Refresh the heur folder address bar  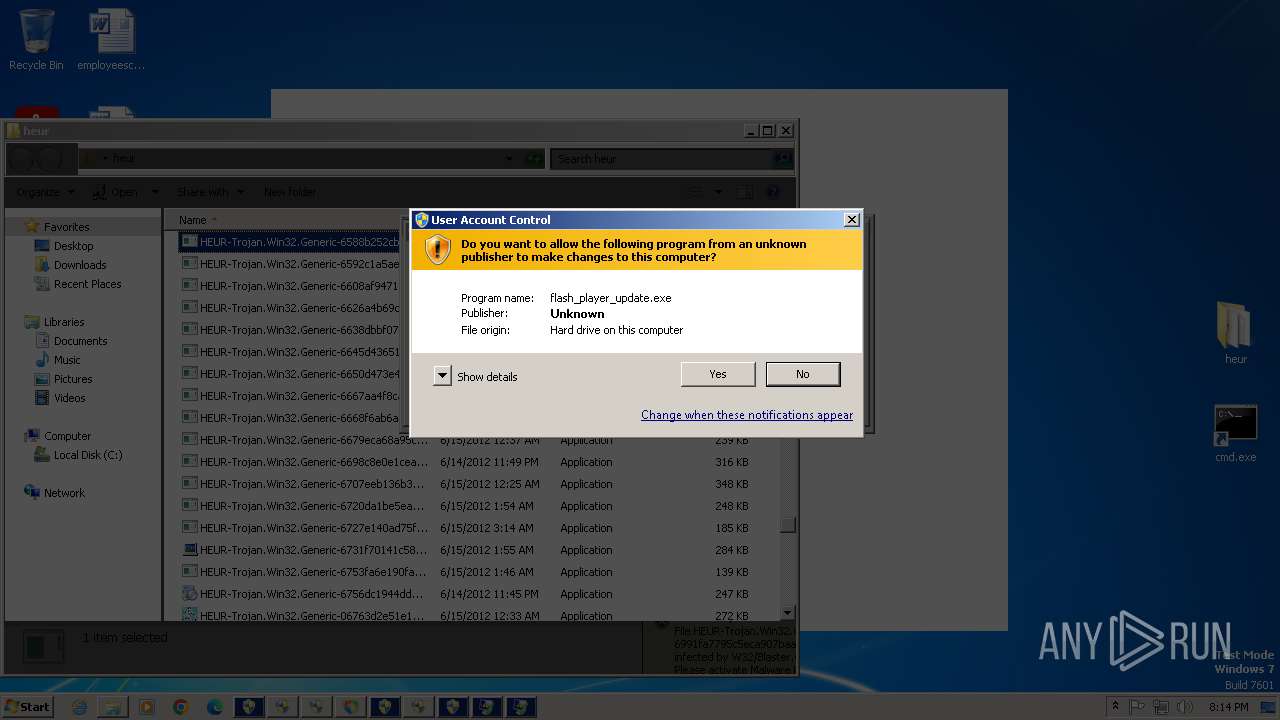tap(533, 159)
